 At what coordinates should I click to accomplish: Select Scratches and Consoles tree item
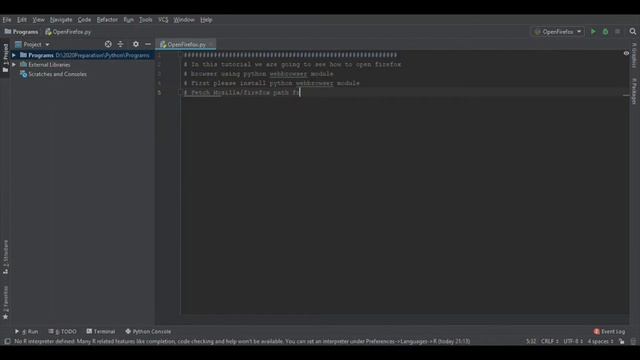53,74
